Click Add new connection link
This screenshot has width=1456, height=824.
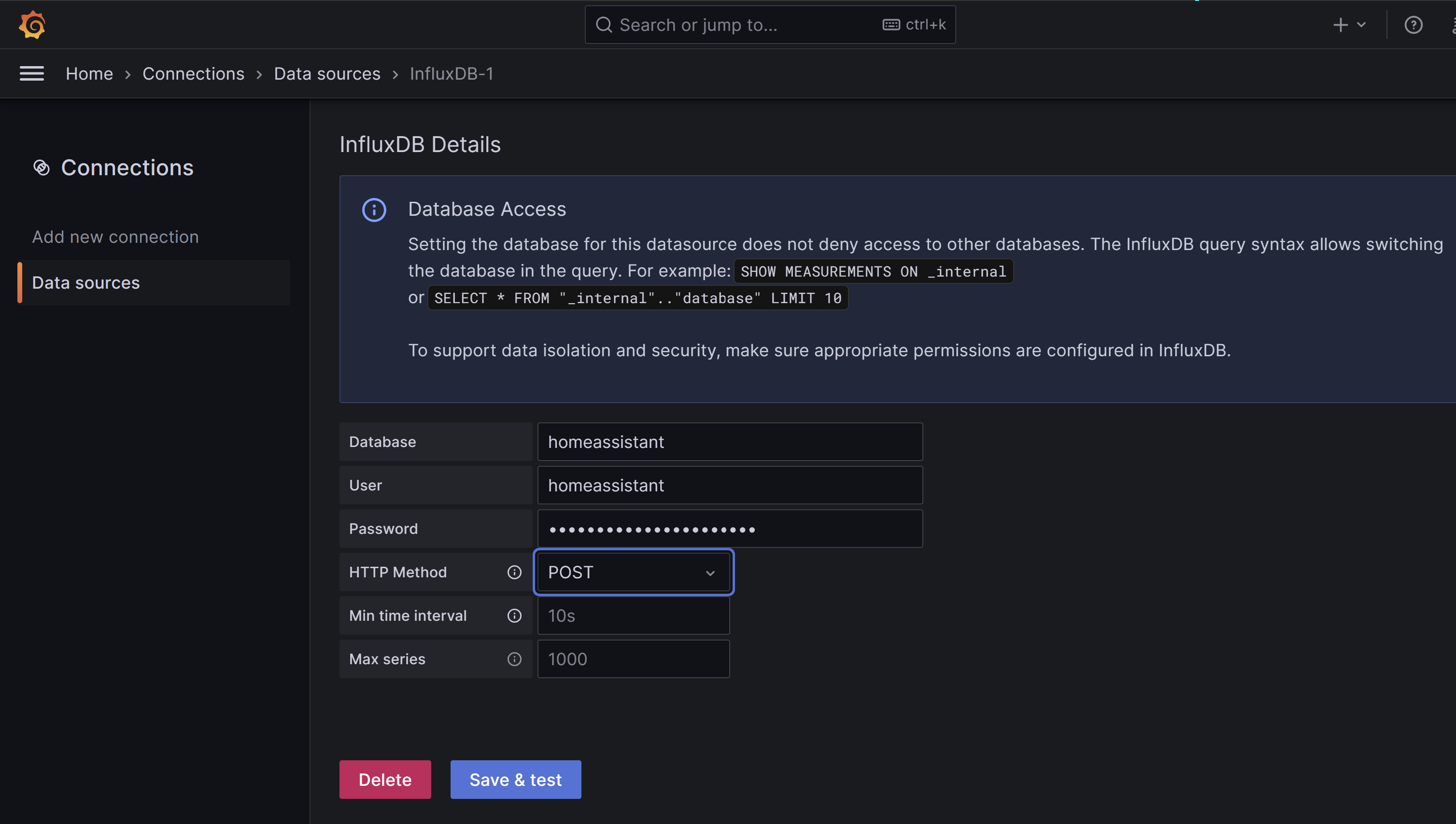pos(114,237)
